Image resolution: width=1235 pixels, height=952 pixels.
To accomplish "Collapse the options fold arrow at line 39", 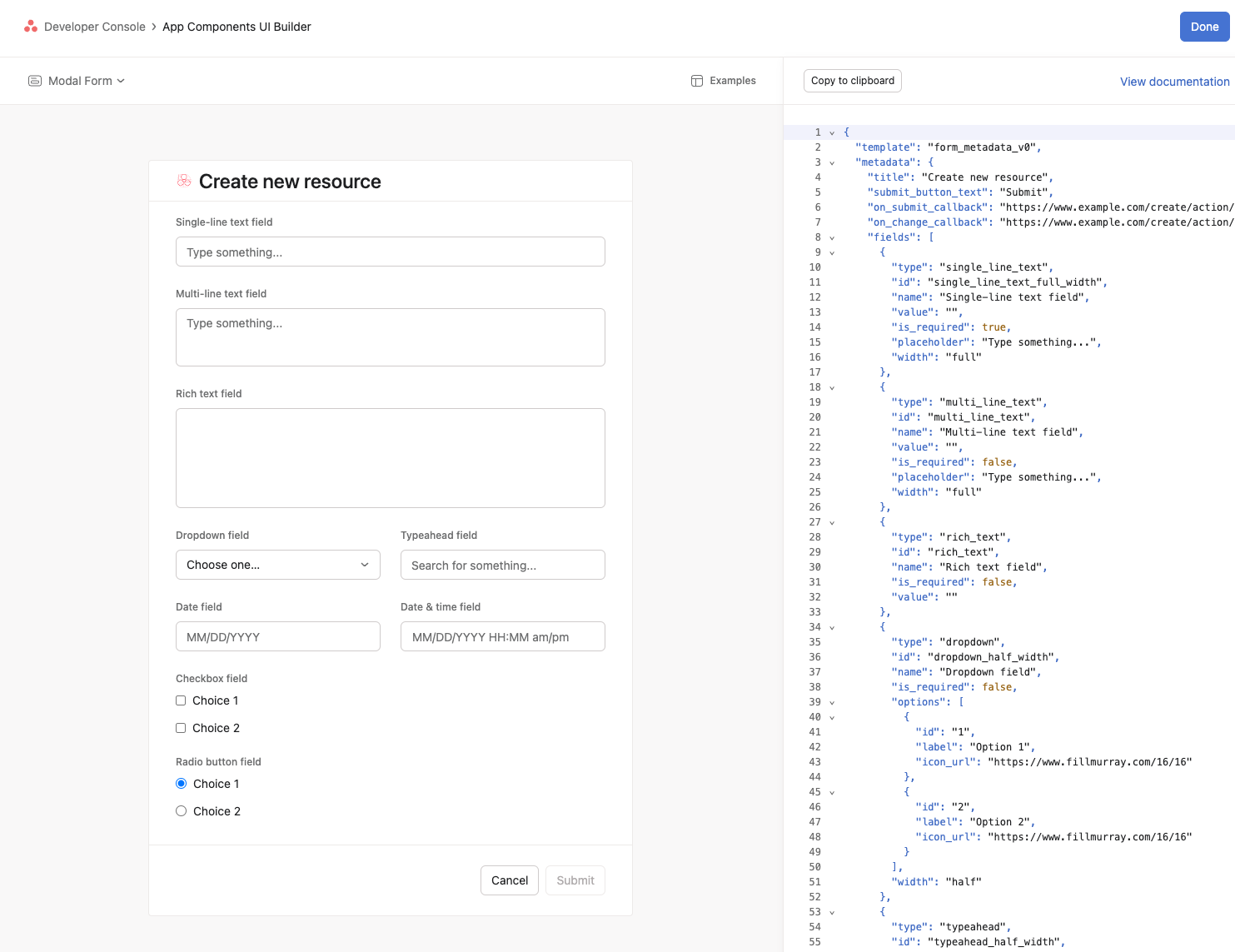I will [832, 702].
